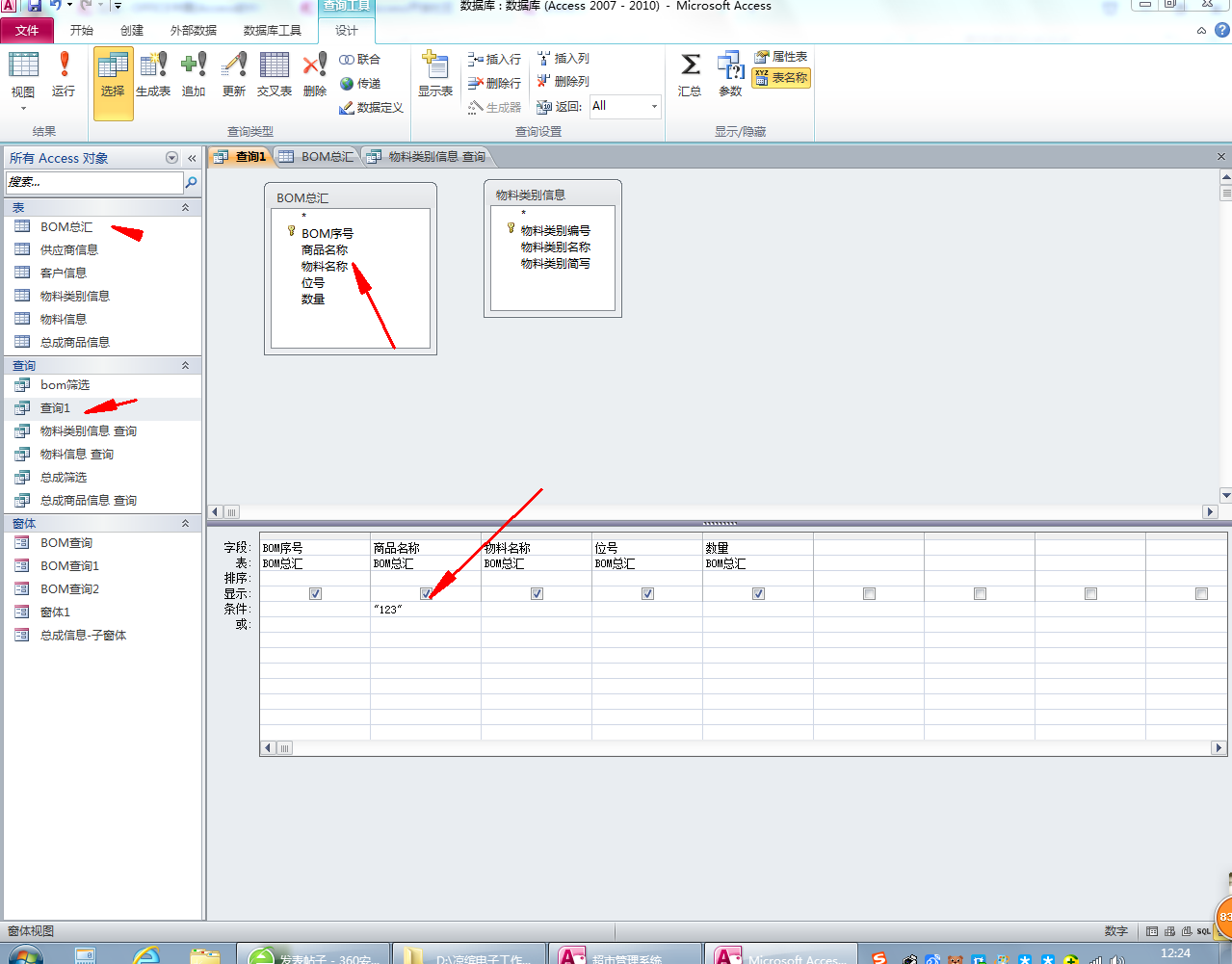This screenshot has height=964, width=1232.
Task: Switch to the 创建 ribbon tab
Action: click(x=132, y=31)
